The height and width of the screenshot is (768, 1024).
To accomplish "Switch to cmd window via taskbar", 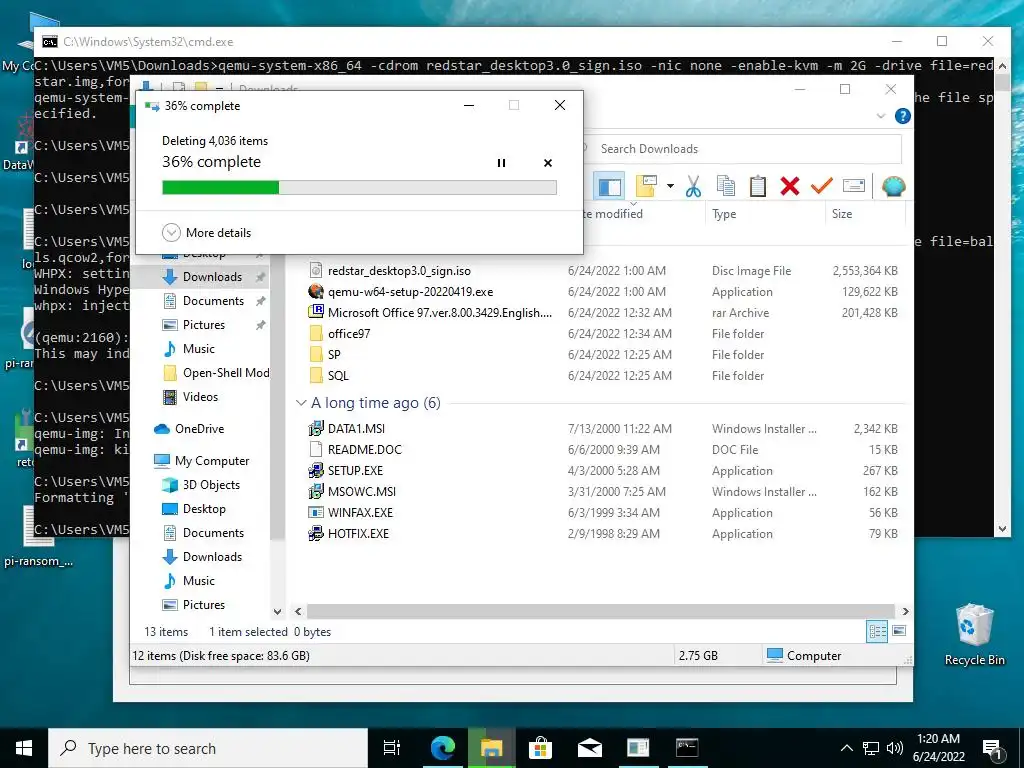I will click(x=687, y=748).
